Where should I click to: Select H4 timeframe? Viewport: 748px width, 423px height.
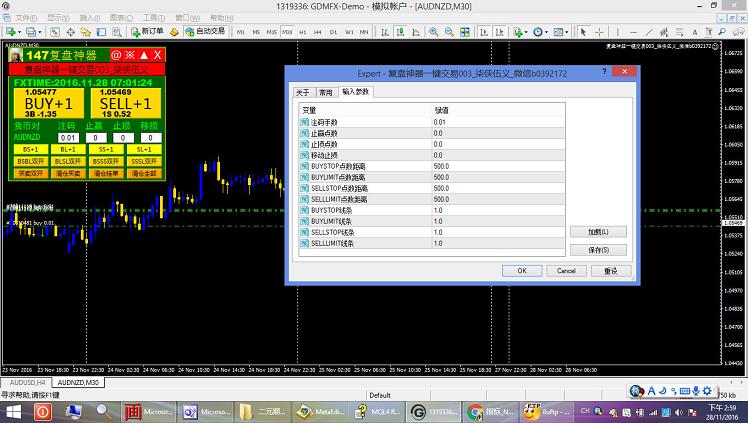point(318,32)
